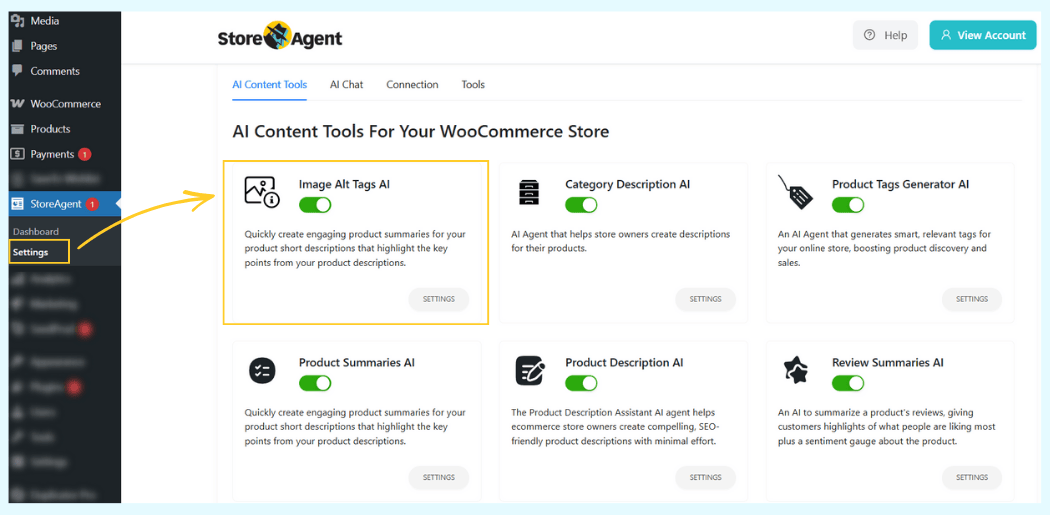This screenshot has width=1050, height=515.
Task: Click the StoreAgent logo in header
Action: click(280, 37)
